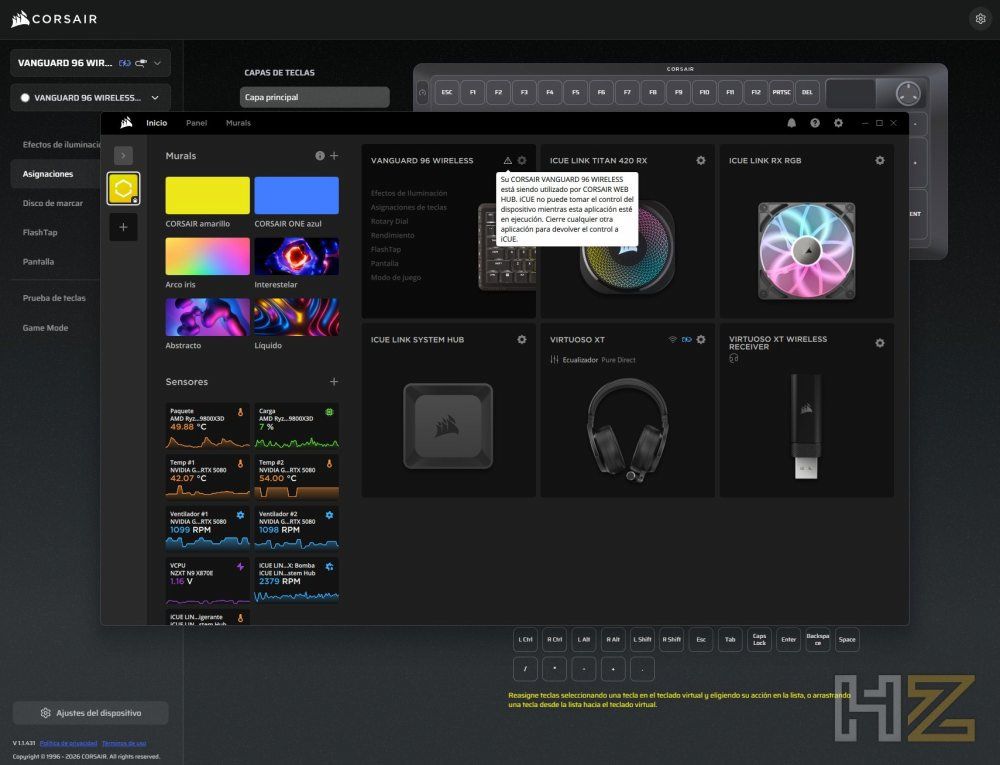Click the iCUE Corsair sails logo

tap(126, 122)
